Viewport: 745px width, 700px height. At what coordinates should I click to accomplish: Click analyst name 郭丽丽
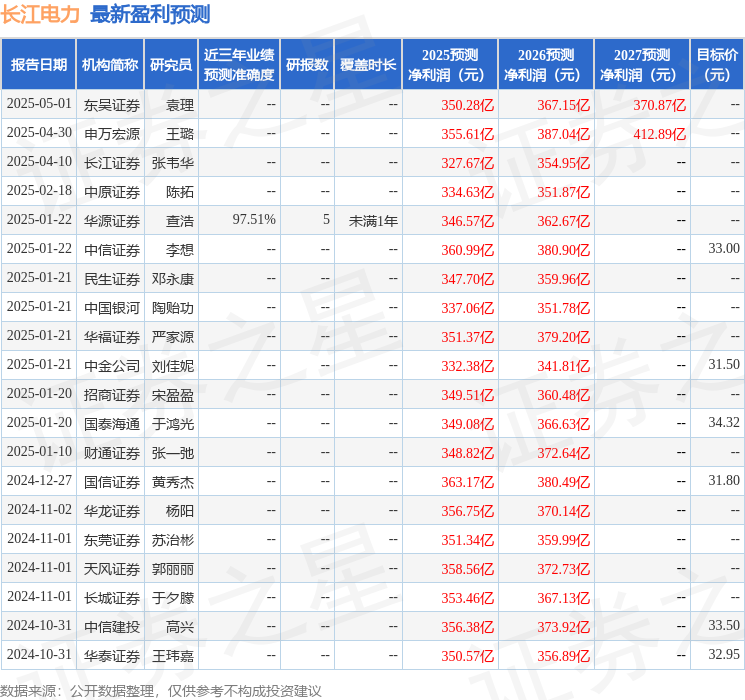pyautogui.click(x=172, y=569)
